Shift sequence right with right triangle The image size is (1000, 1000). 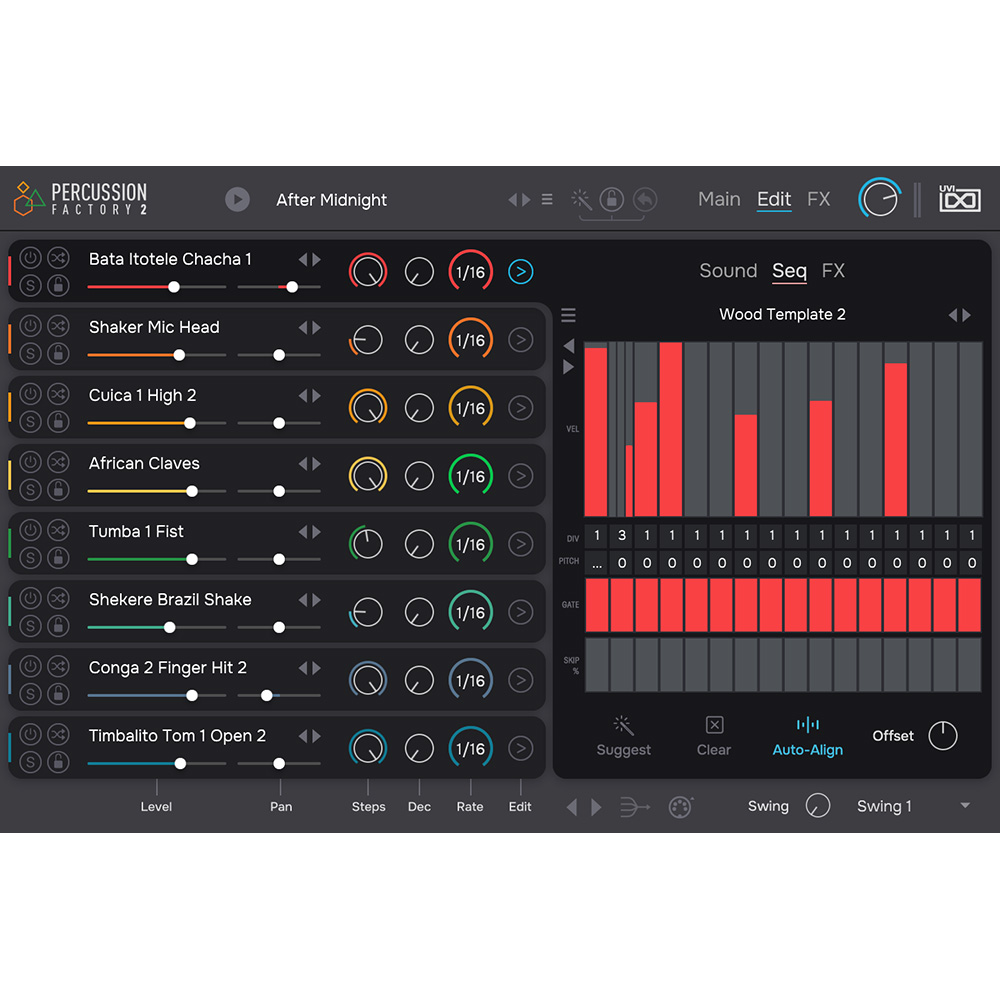click(569, 367)
